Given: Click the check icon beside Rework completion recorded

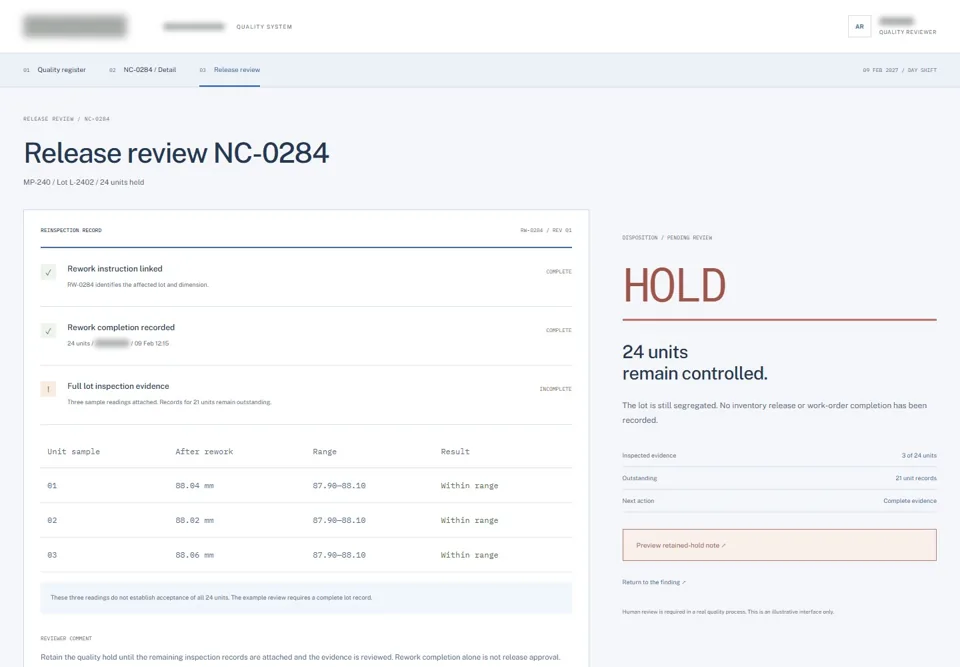Looking at the screenshot, I should click(x=48, y=331).
